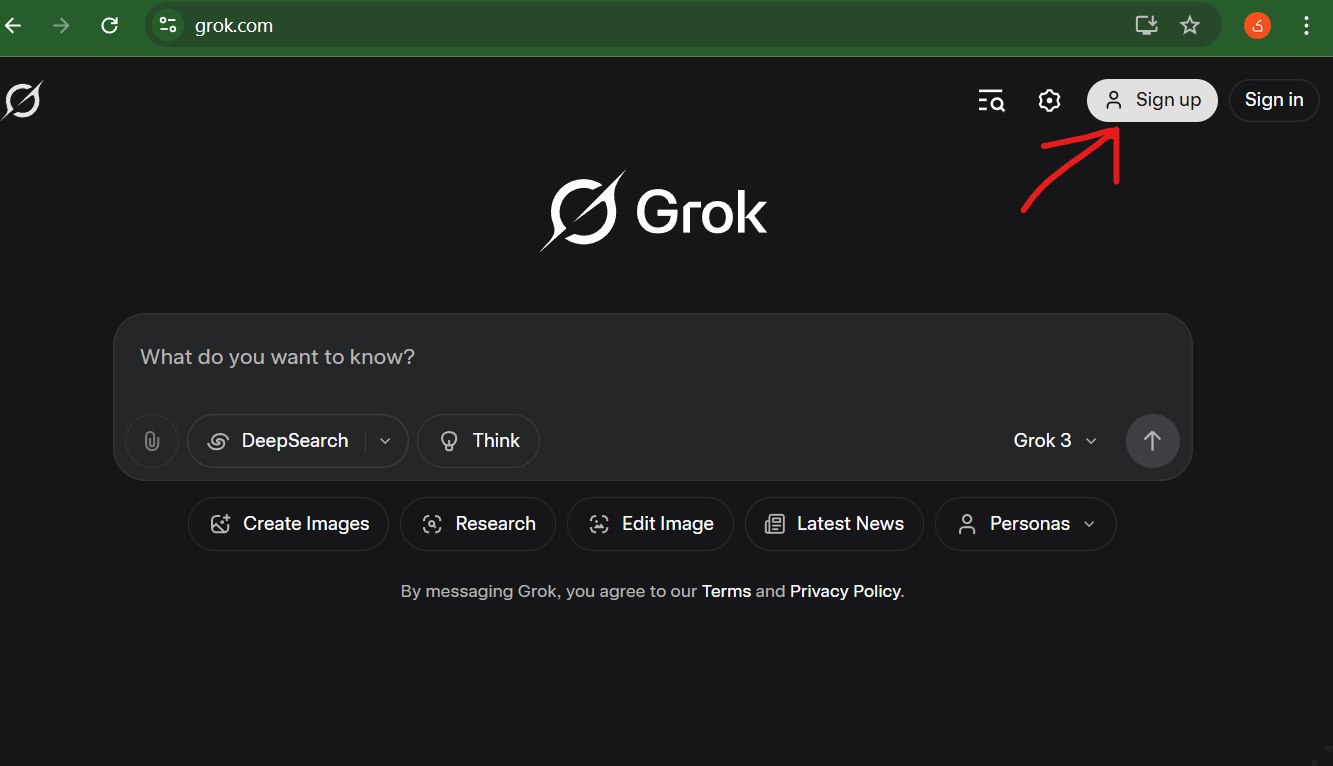Select the Latest News shortcut
This screenshot has height=766, width=1333.
834,524
